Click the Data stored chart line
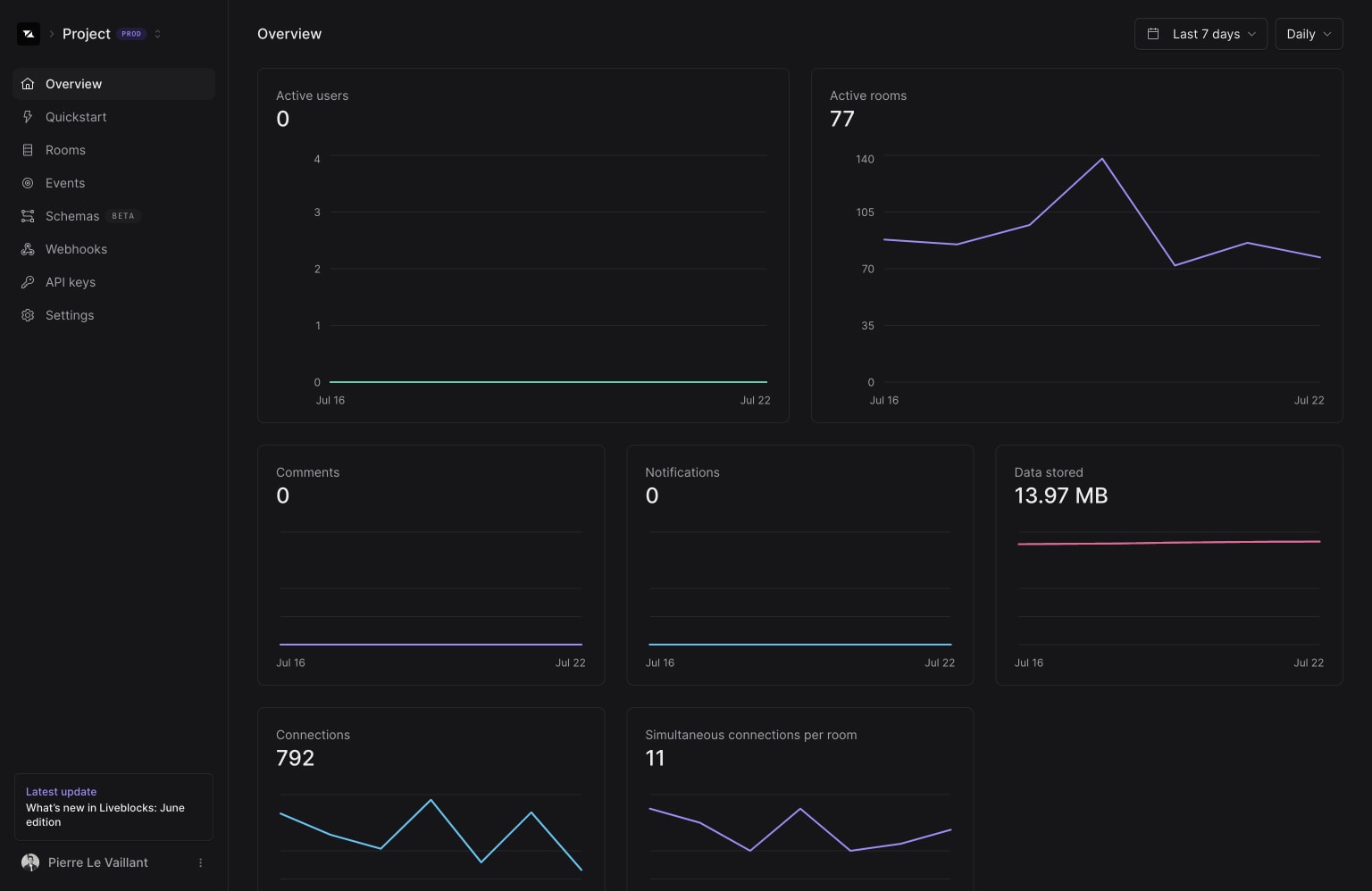 pyautogui.click(x=1168, y=543)
